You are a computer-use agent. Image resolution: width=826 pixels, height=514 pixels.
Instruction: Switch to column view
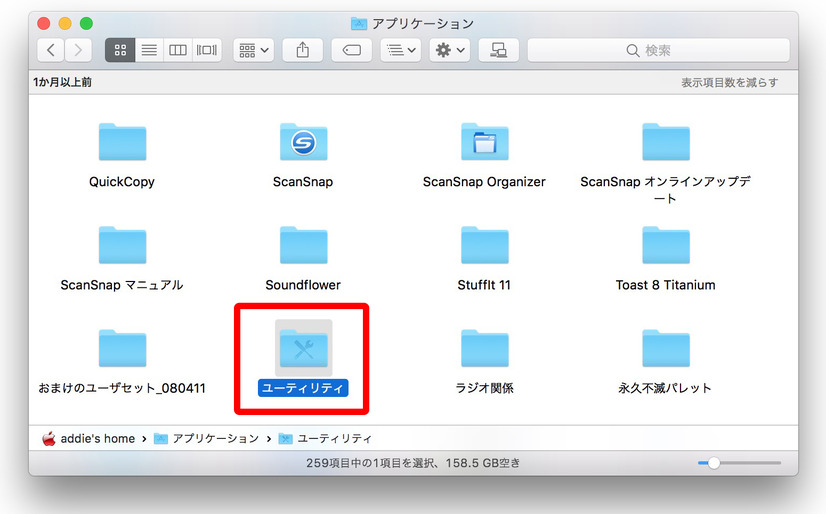tap(178, 50)
